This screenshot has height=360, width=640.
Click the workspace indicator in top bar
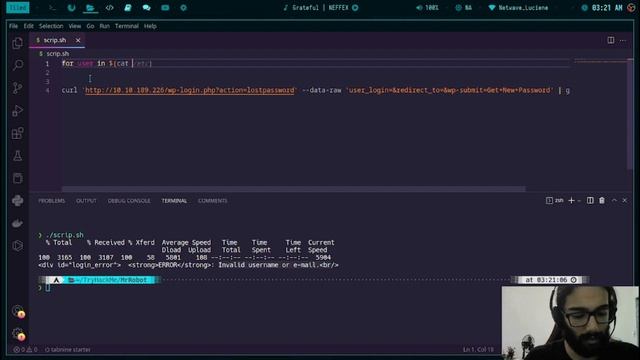coord(18,8)
